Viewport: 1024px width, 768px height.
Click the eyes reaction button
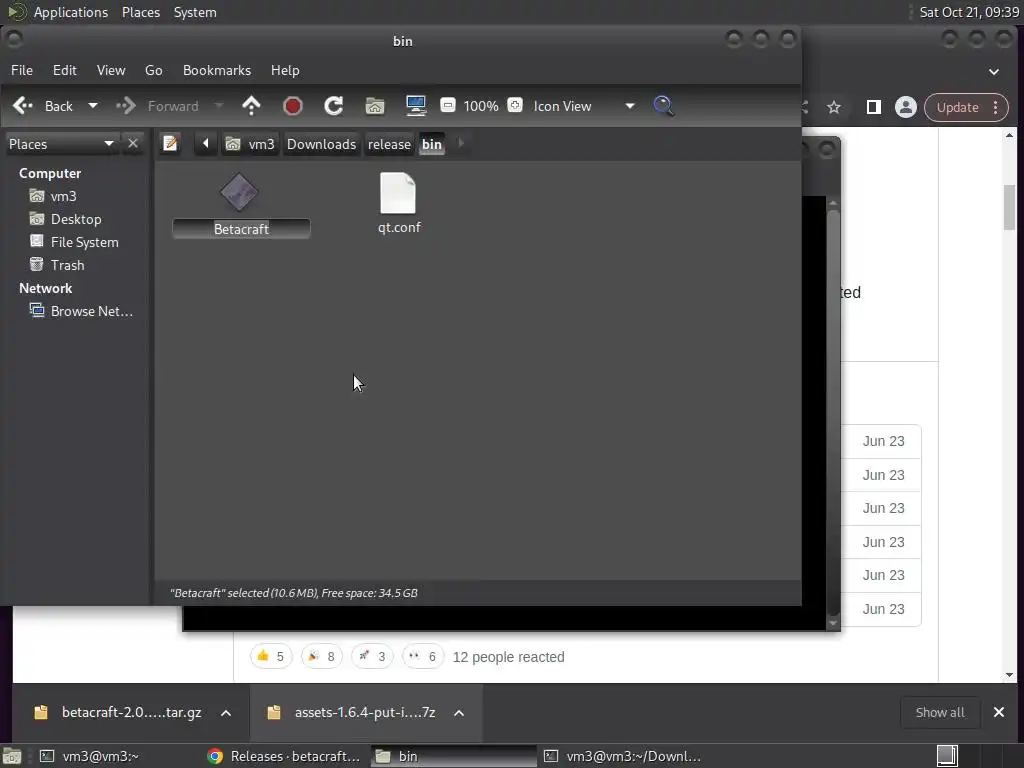[x=423, y=656]
